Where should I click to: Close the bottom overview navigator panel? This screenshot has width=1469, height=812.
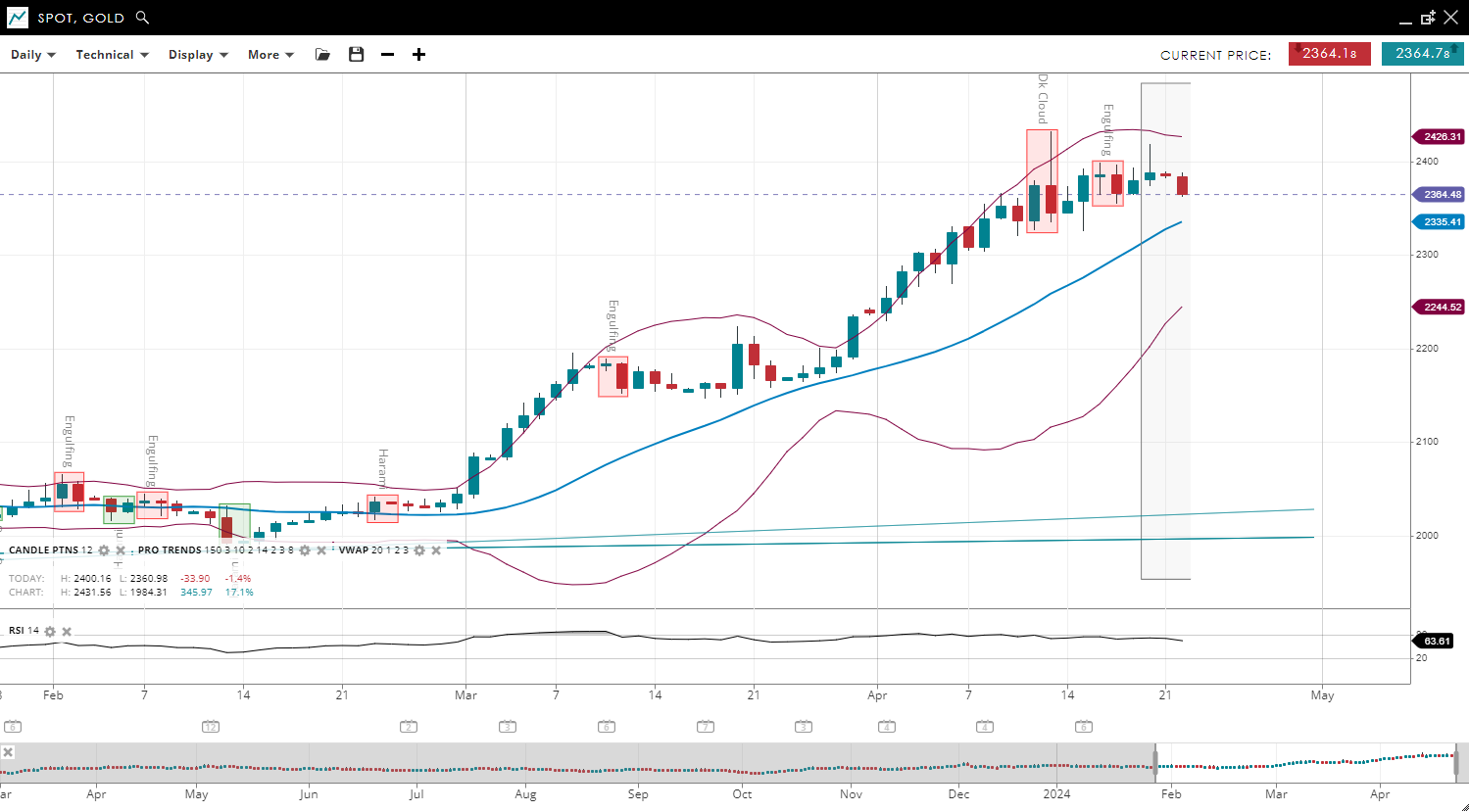click(8, 752)
